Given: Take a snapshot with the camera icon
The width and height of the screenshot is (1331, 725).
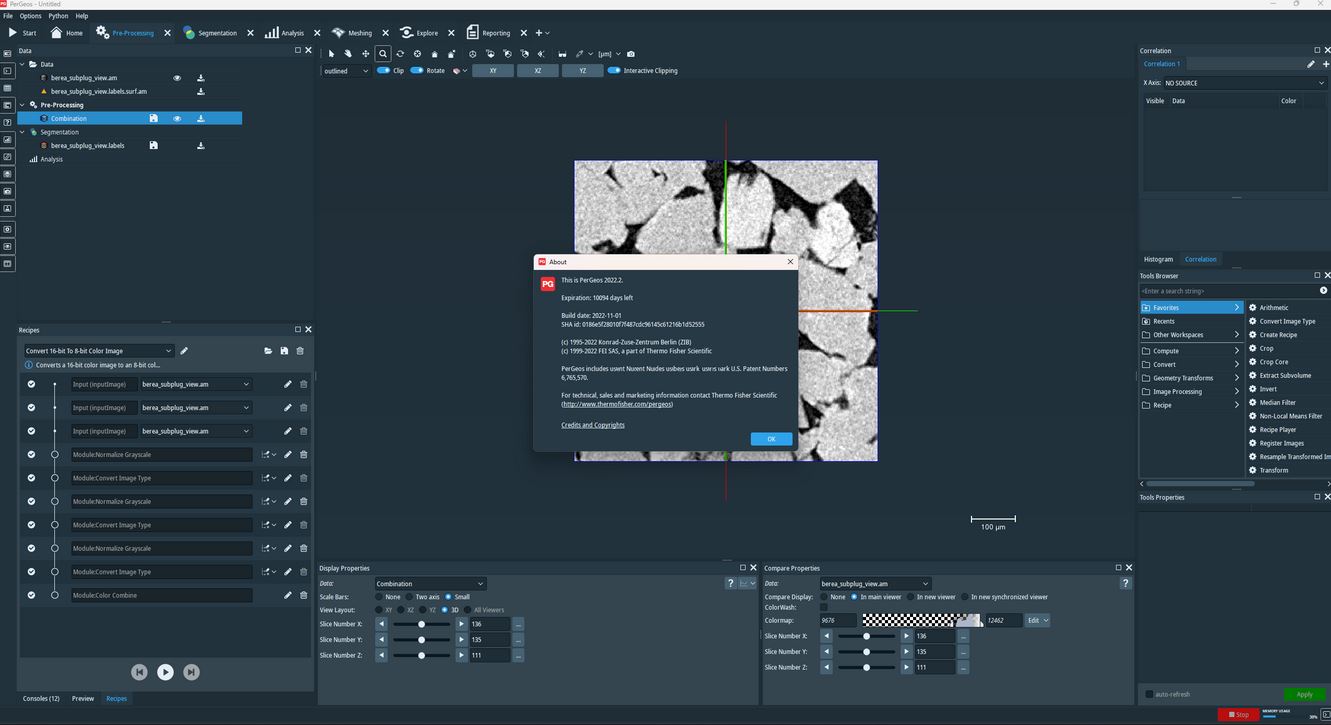Looking at the screenshot, I should pos(630,54).
